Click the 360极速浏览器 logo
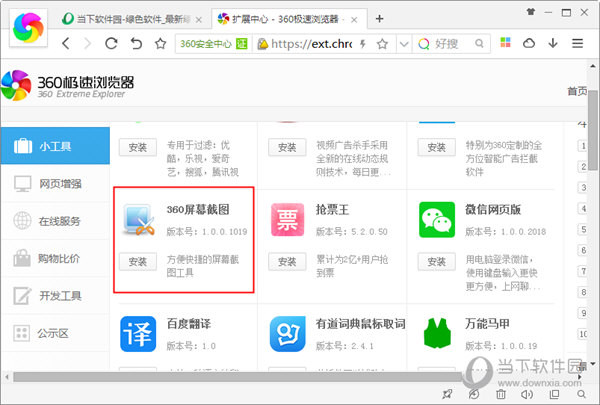The image size is (600, 405). (x=67, y=86)
